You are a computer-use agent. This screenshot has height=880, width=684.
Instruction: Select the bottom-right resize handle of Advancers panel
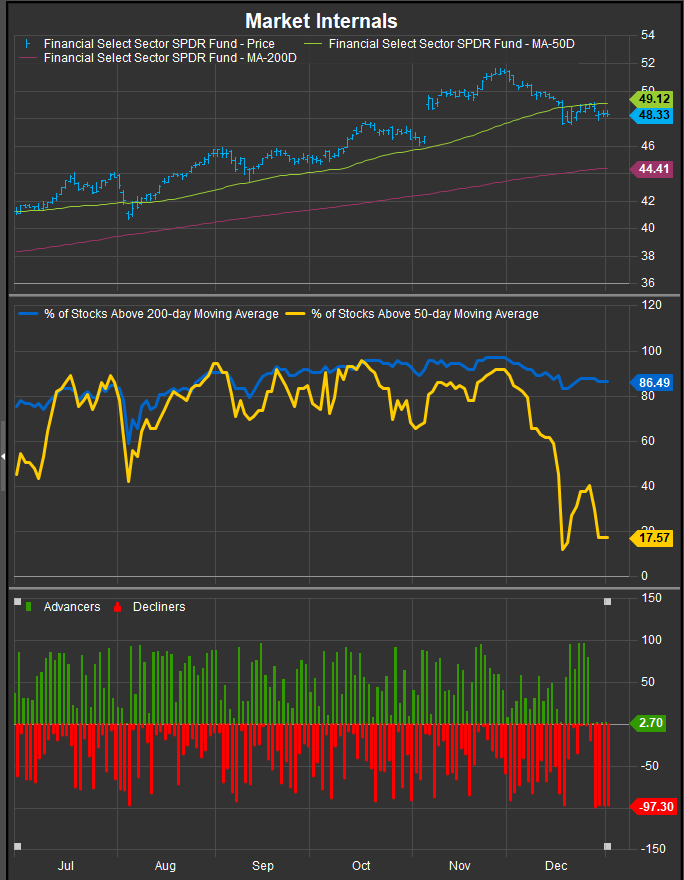coord(607,847)
